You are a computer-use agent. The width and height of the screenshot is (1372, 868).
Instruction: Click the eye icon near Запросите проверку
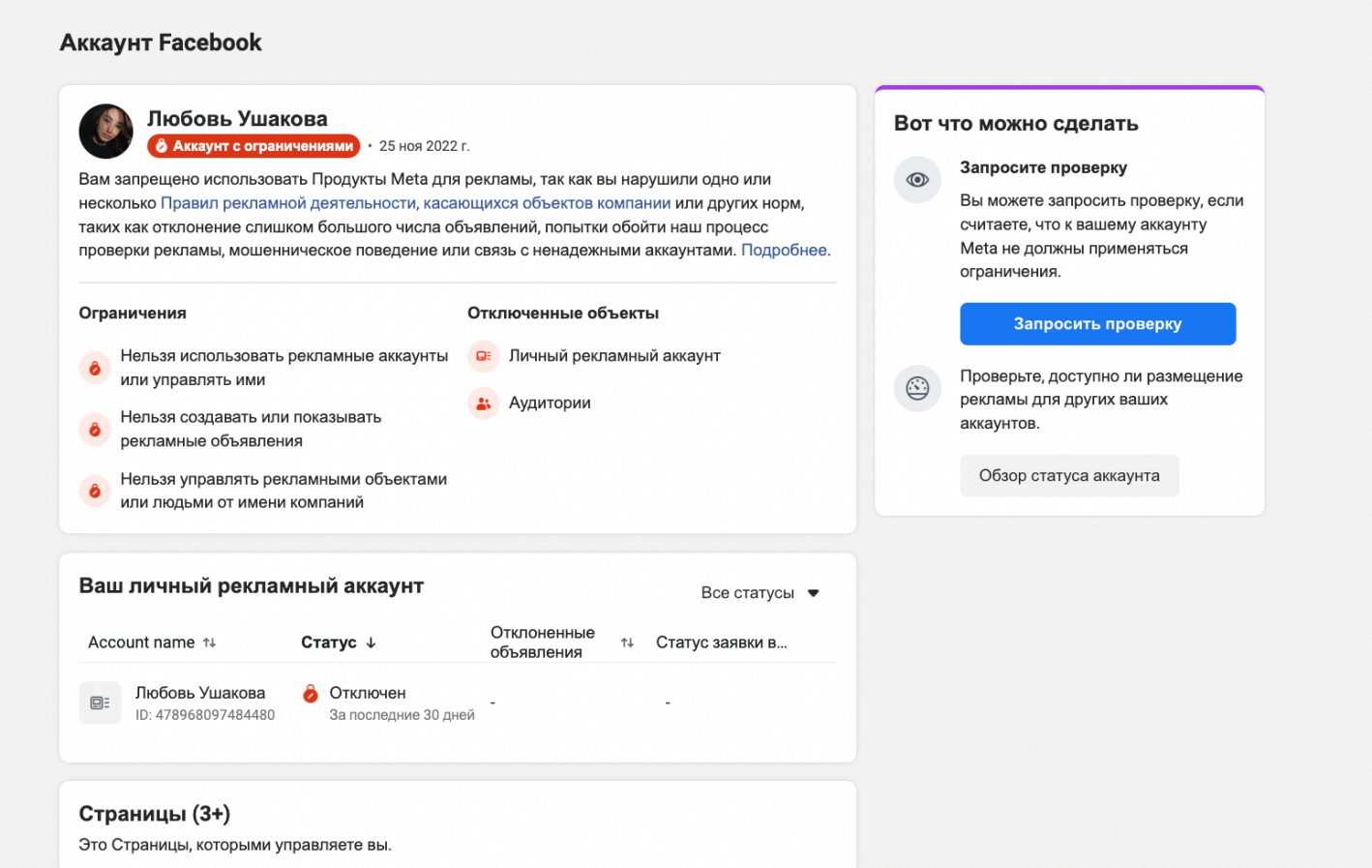[917, 180]
